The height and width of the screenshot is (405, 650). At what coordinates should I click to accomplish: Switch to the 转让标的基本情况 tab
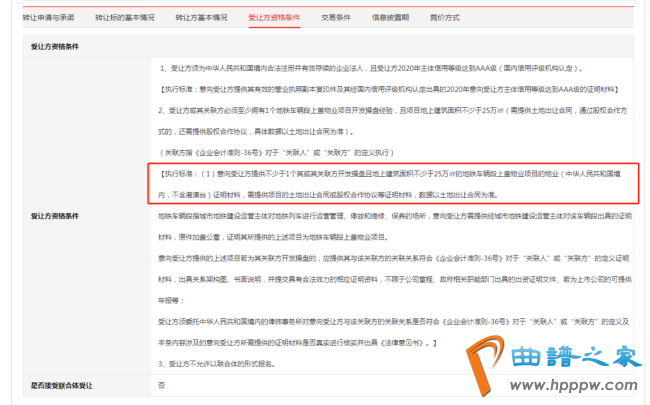coord(125,18)
